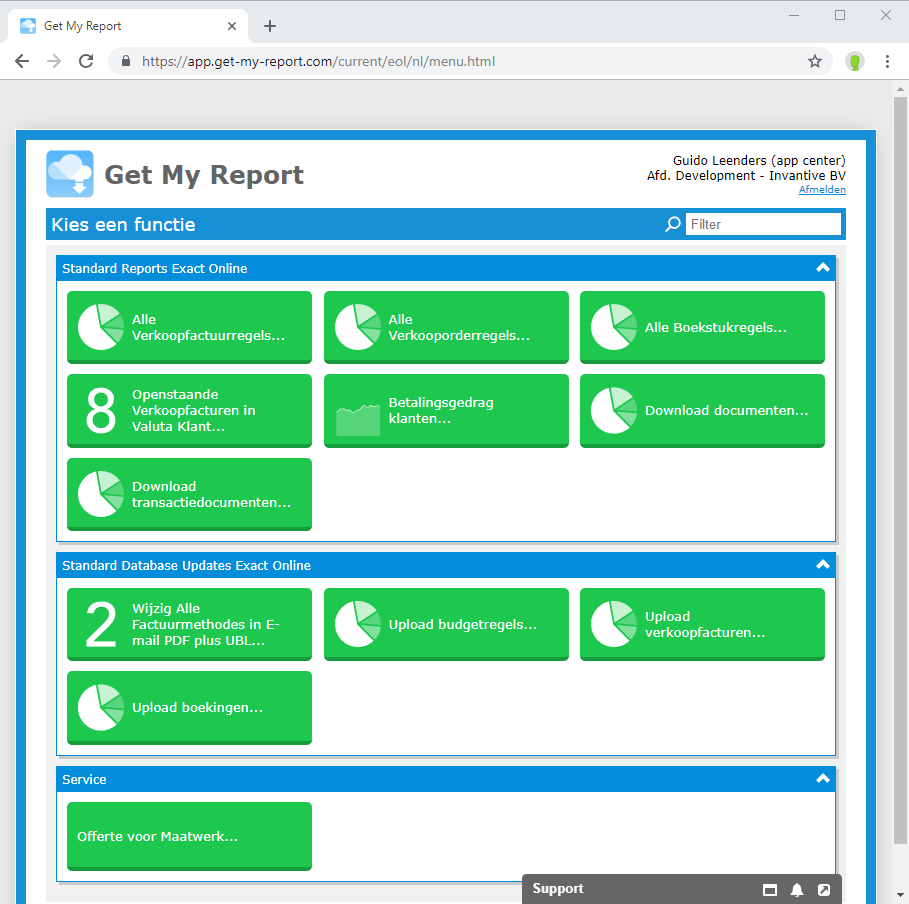The image size is (909, 904).
Task: Click the Afmelden logout link
Action: 822,190
